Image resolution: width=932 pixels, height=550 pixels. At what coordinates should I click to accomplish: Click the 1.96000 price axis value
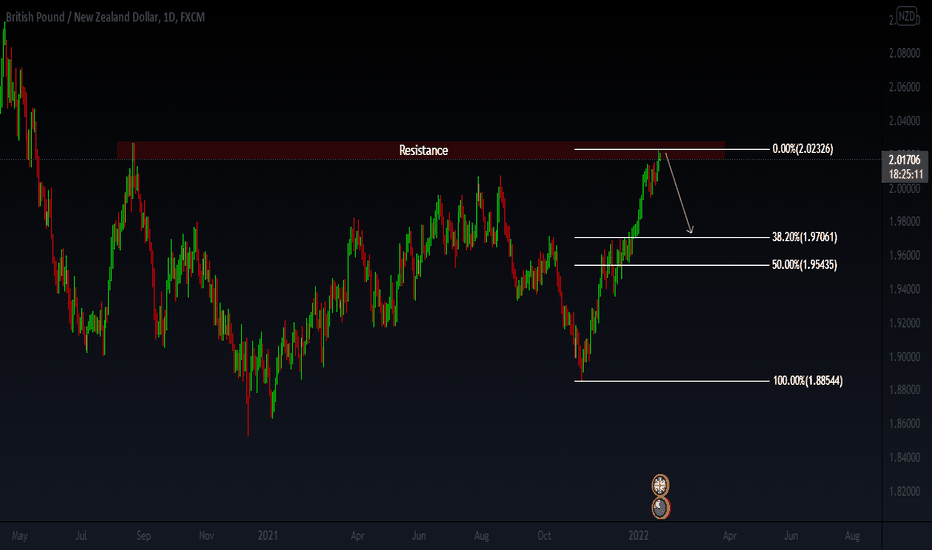tap(904, 256)
